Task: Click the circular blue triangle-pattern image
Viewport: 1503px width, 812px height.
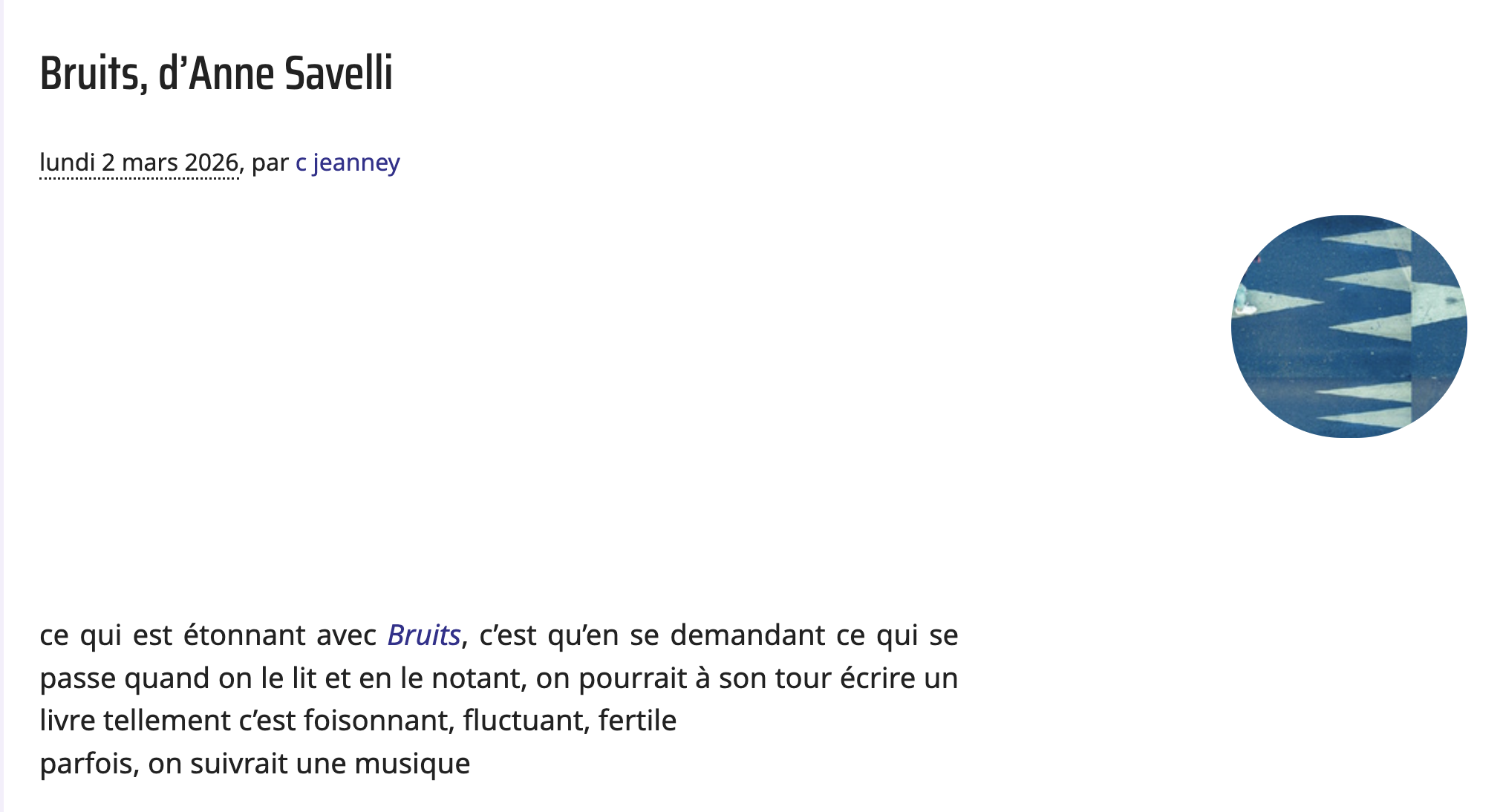Action: click(1349, 327)
